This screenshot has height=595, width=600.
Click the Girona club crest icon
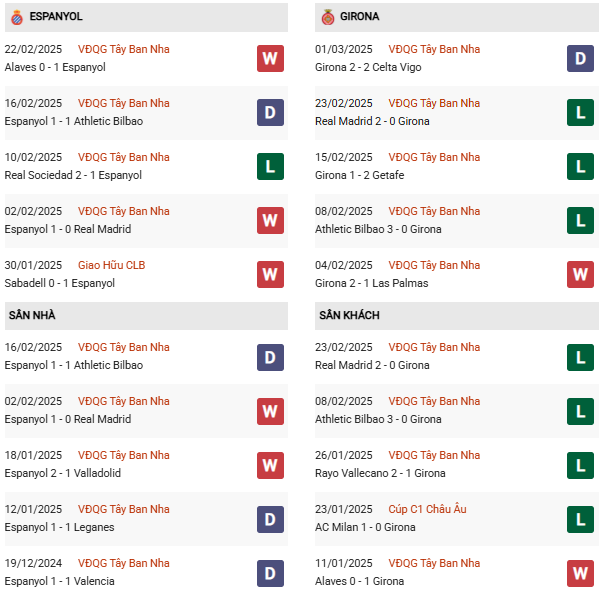pyautogui.click(x=327, y=17)
